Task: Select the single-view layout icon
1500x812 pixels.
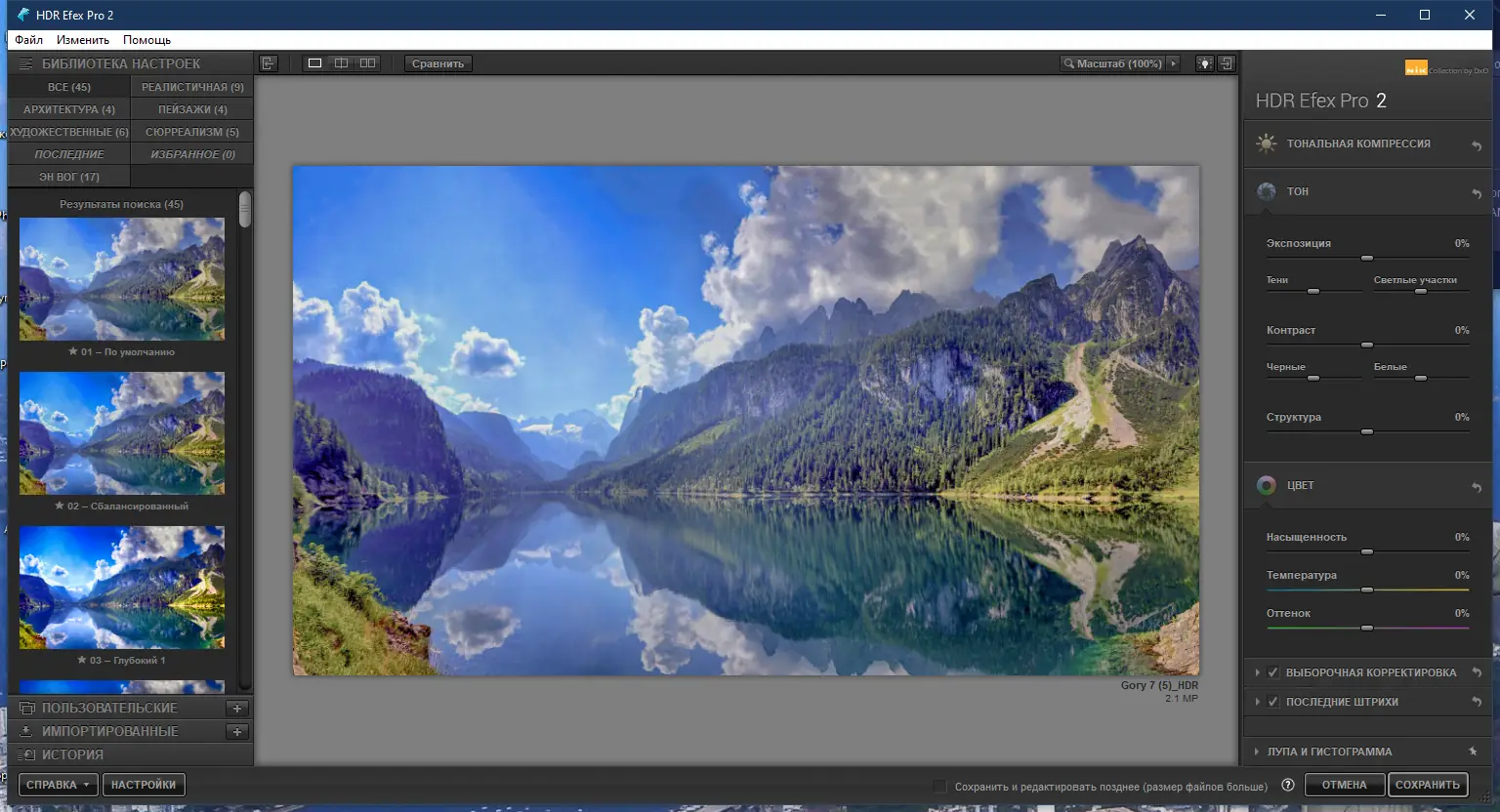Action: point(313,62)
